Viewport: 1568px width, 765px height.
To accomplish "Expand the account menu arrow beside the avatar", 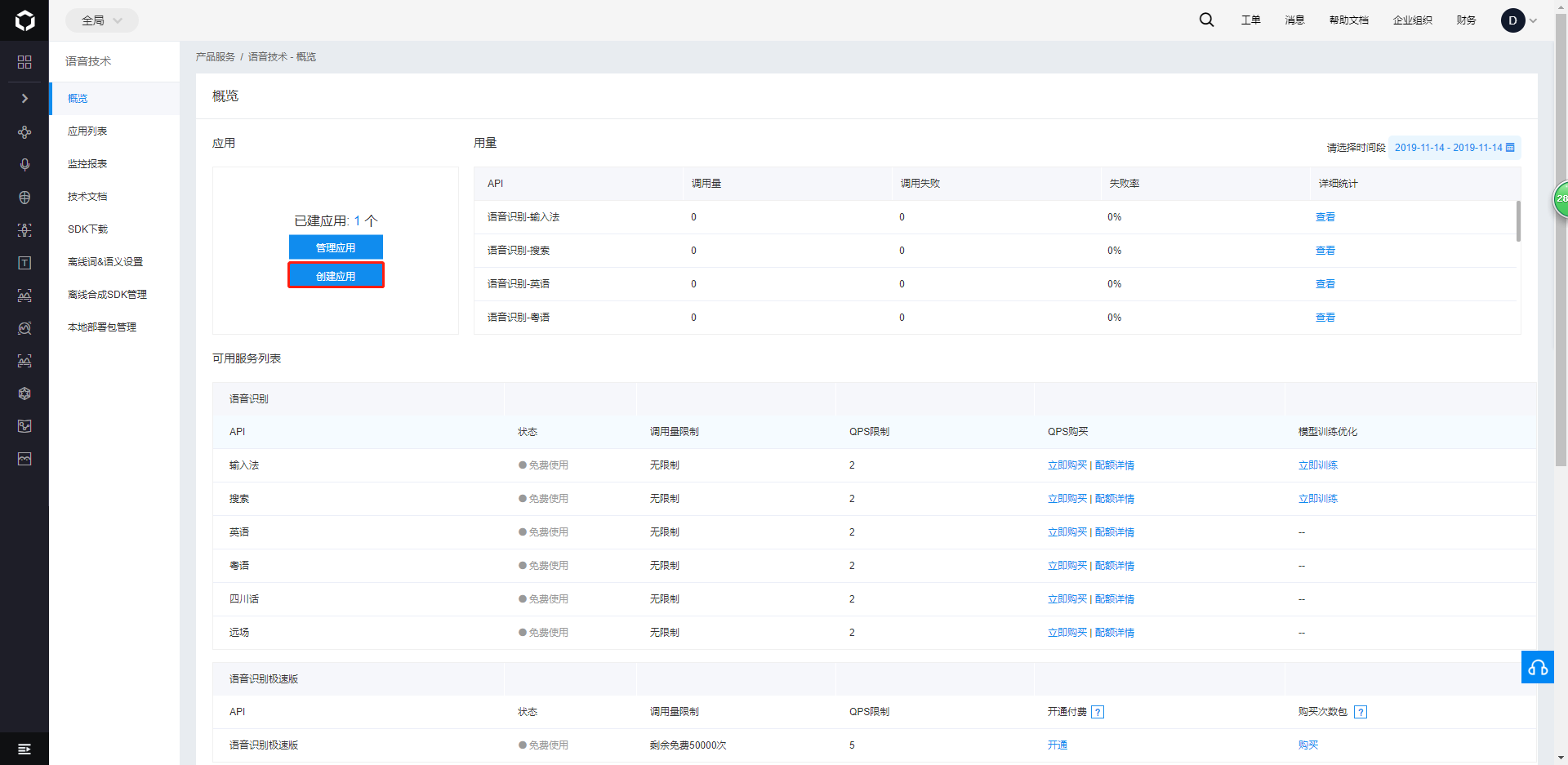I will 1533,21.
